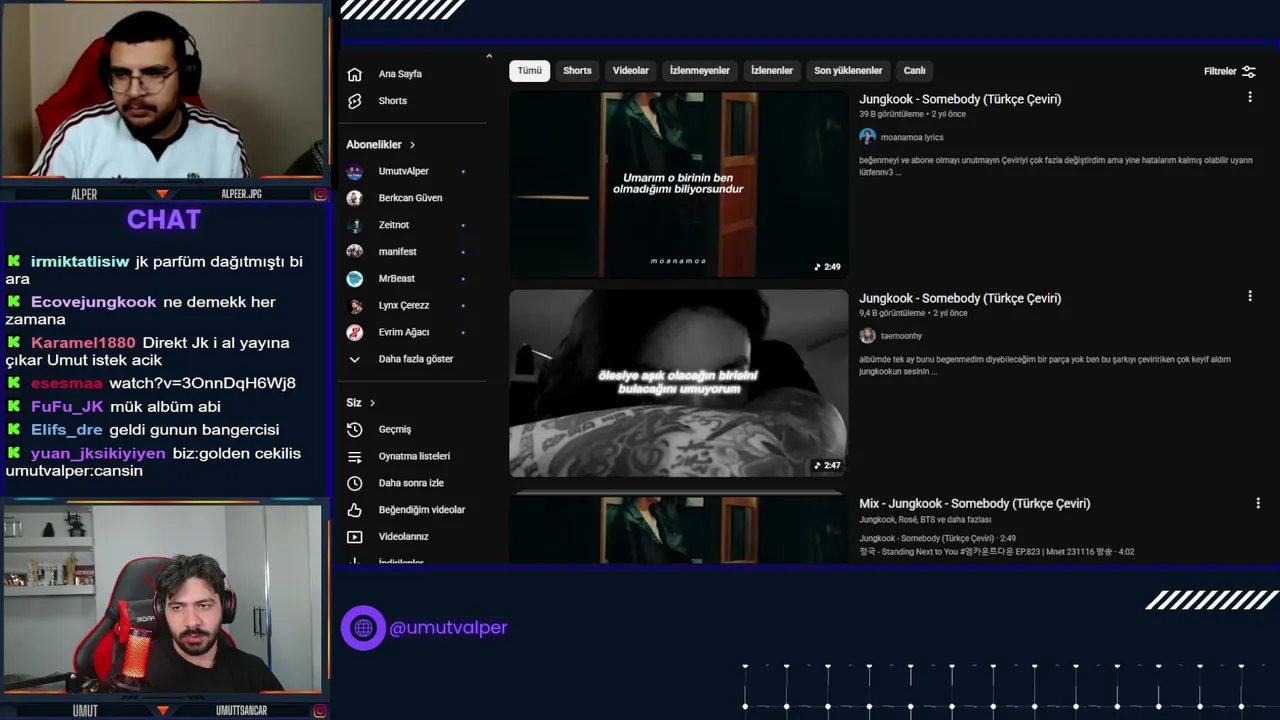Click chat username FuFu_JK

pyautogui.click(x=67, y=407)
